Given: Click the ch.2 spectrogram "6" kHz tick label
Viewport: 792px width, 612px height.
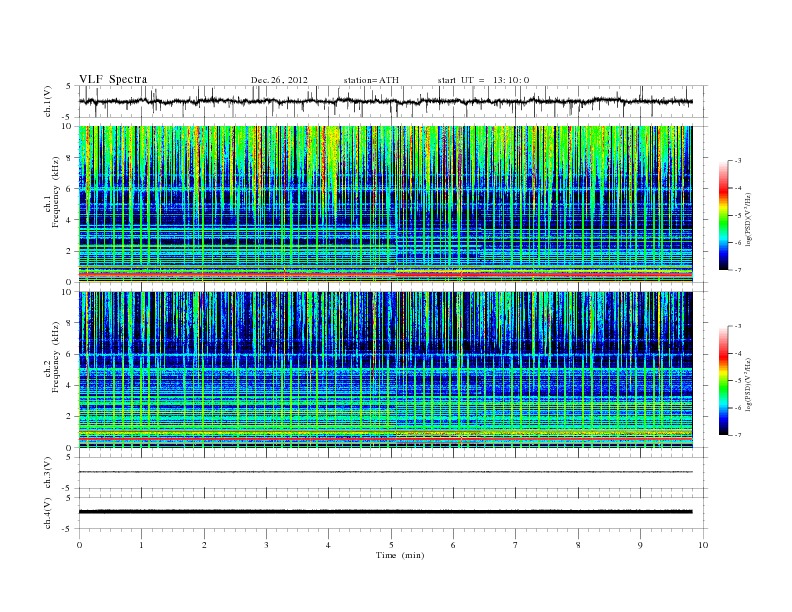Looking at the screenshot, I should pos(69,354).
